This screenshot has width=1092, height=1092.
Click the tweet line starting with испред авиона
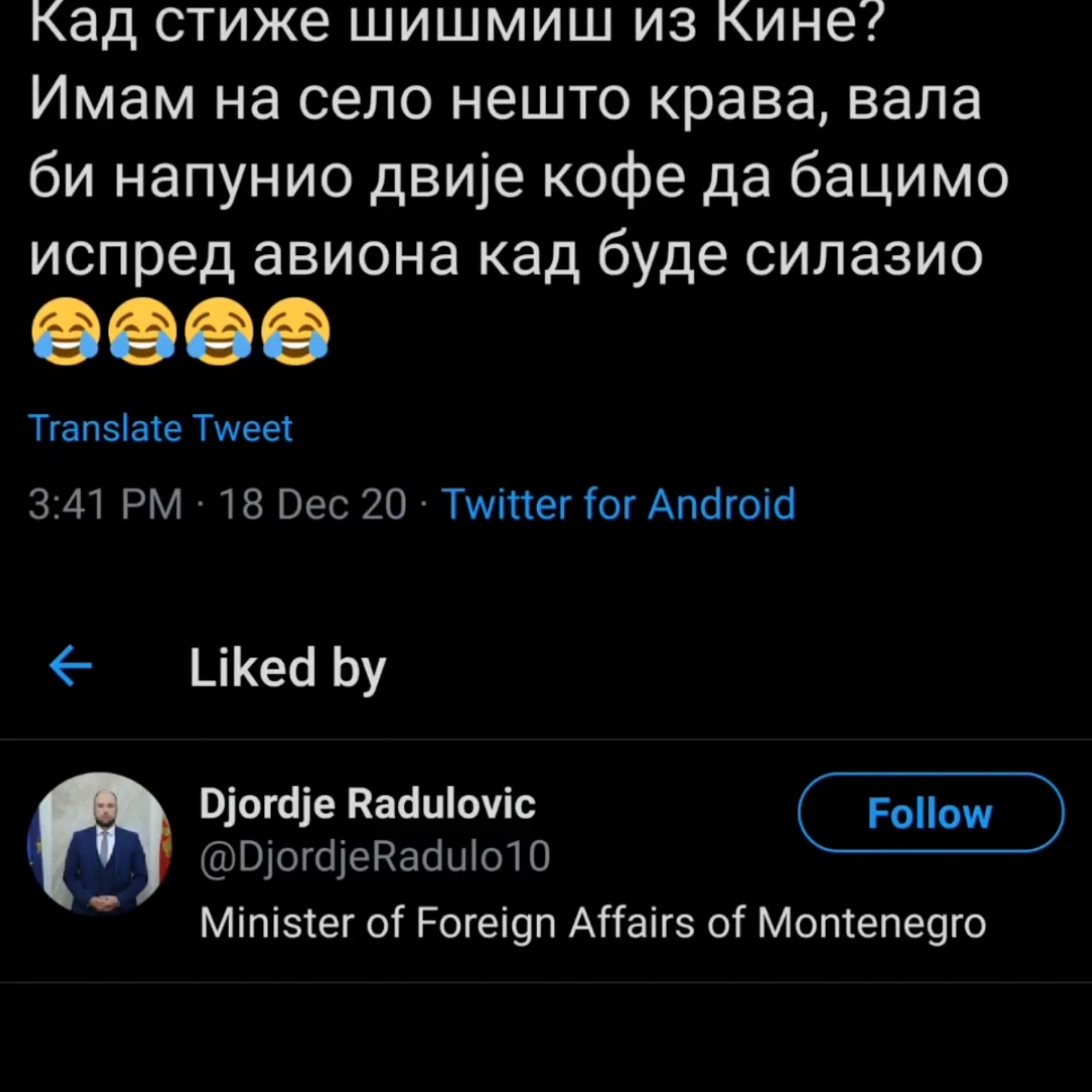[506, 254]
